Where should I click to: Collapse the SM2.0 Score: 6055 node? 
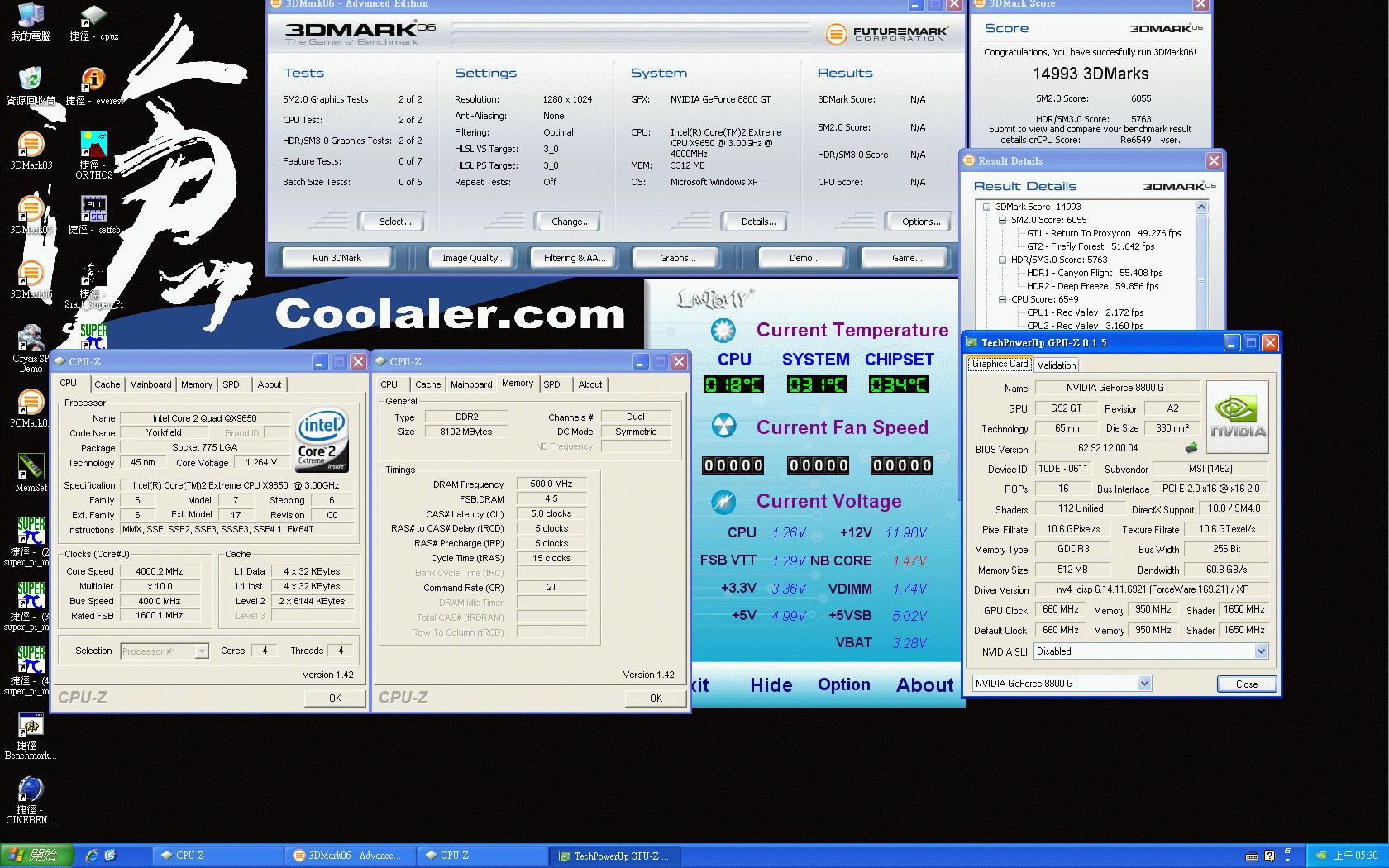coord(1002,221)
